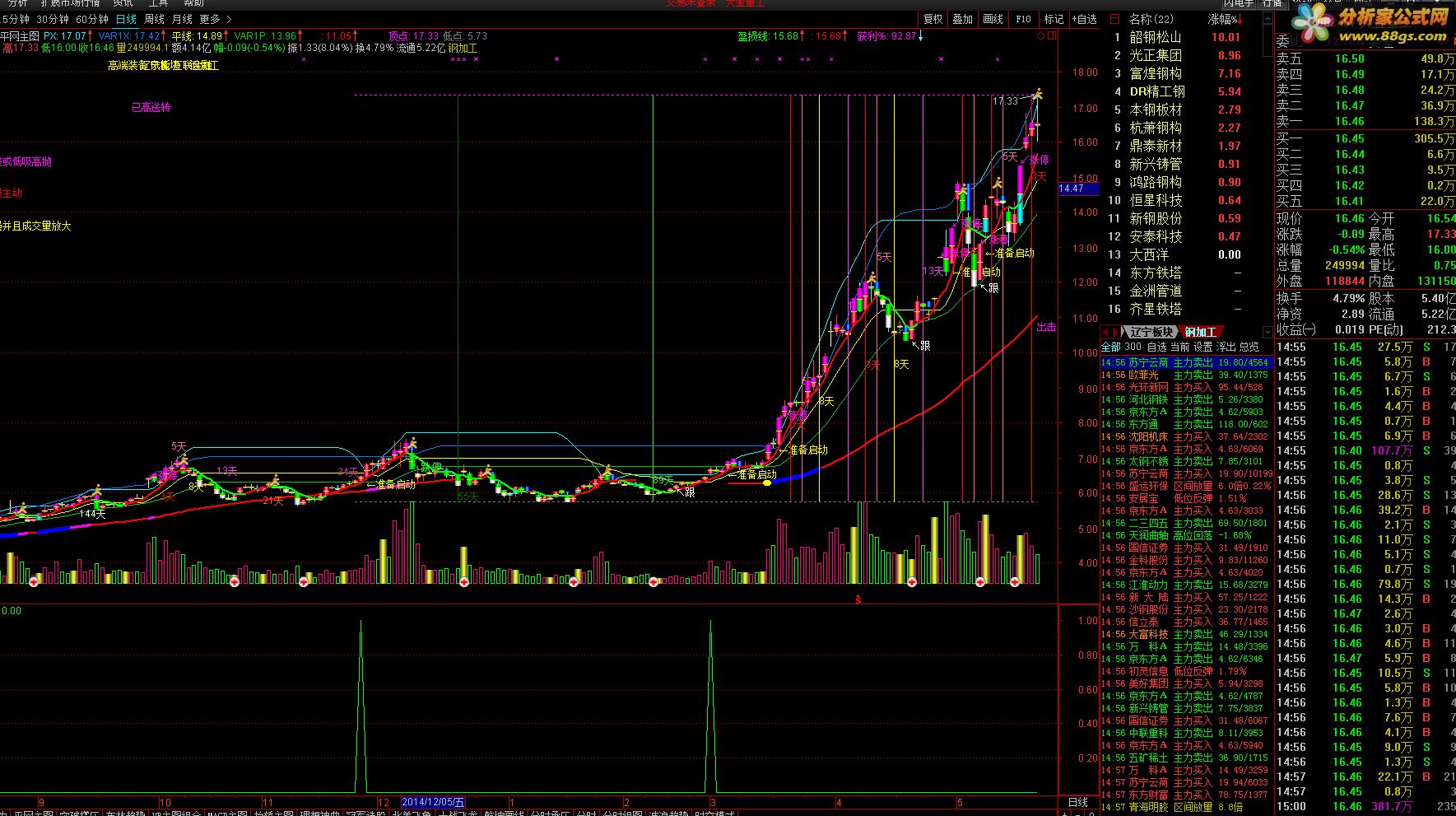
Task: Select the 钢加工 sector tab
Action: pyautogui.click(x=1200, y=332)
